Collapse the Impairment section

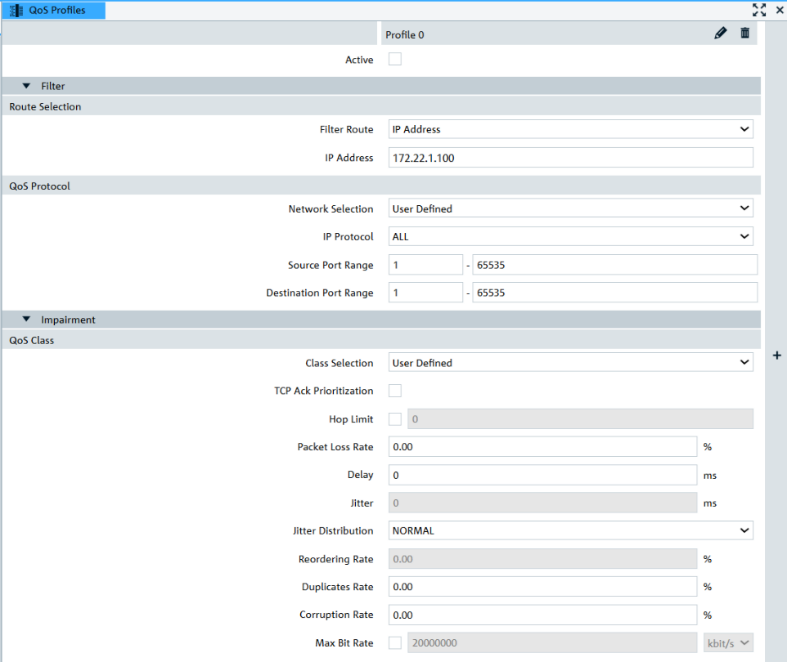(x=27, y=319)
